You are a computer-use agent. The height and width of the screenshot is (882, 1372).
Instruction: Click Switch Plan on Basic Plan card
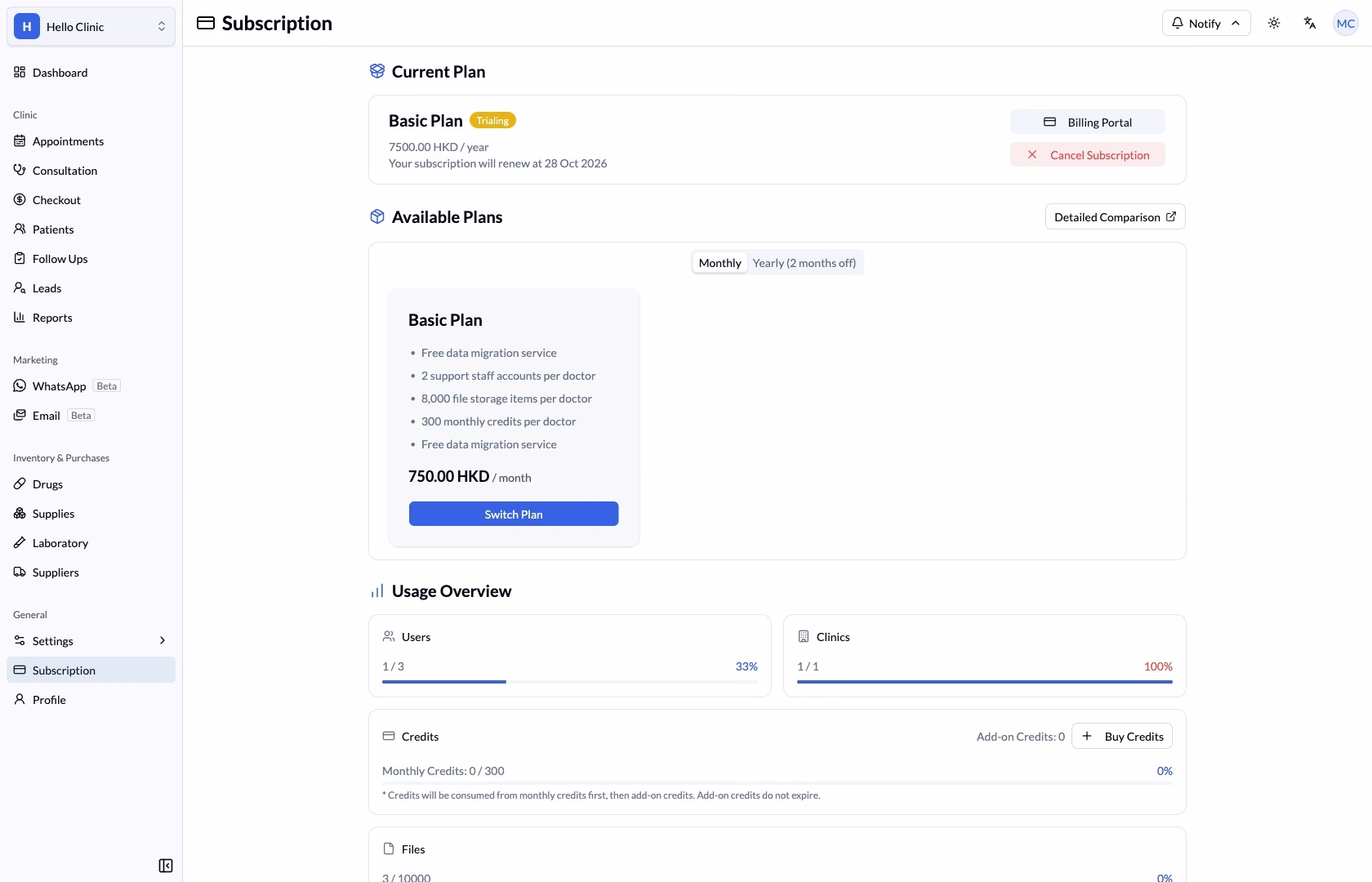[514, 514]
